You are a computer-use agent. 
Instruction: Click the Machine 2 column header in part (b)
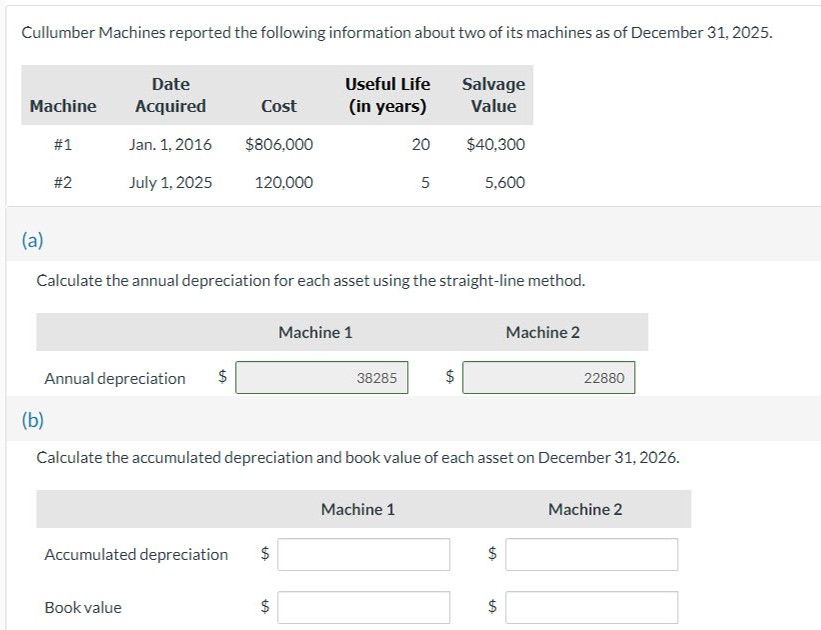(x=584, y=508)
